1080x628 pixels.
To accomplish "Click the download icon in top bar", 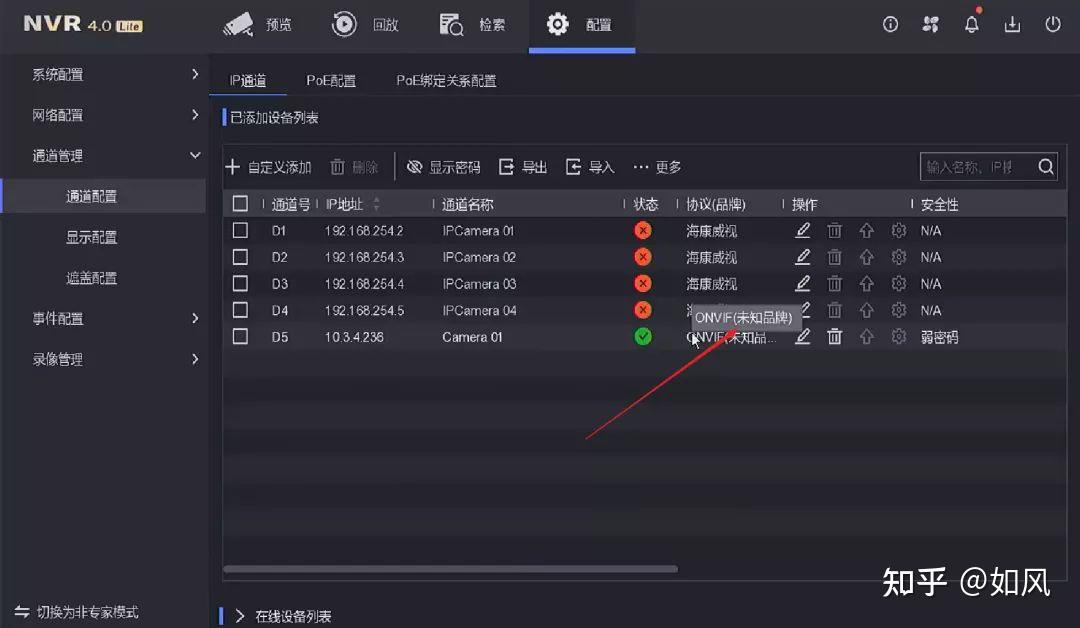I will coord(1012,25).
